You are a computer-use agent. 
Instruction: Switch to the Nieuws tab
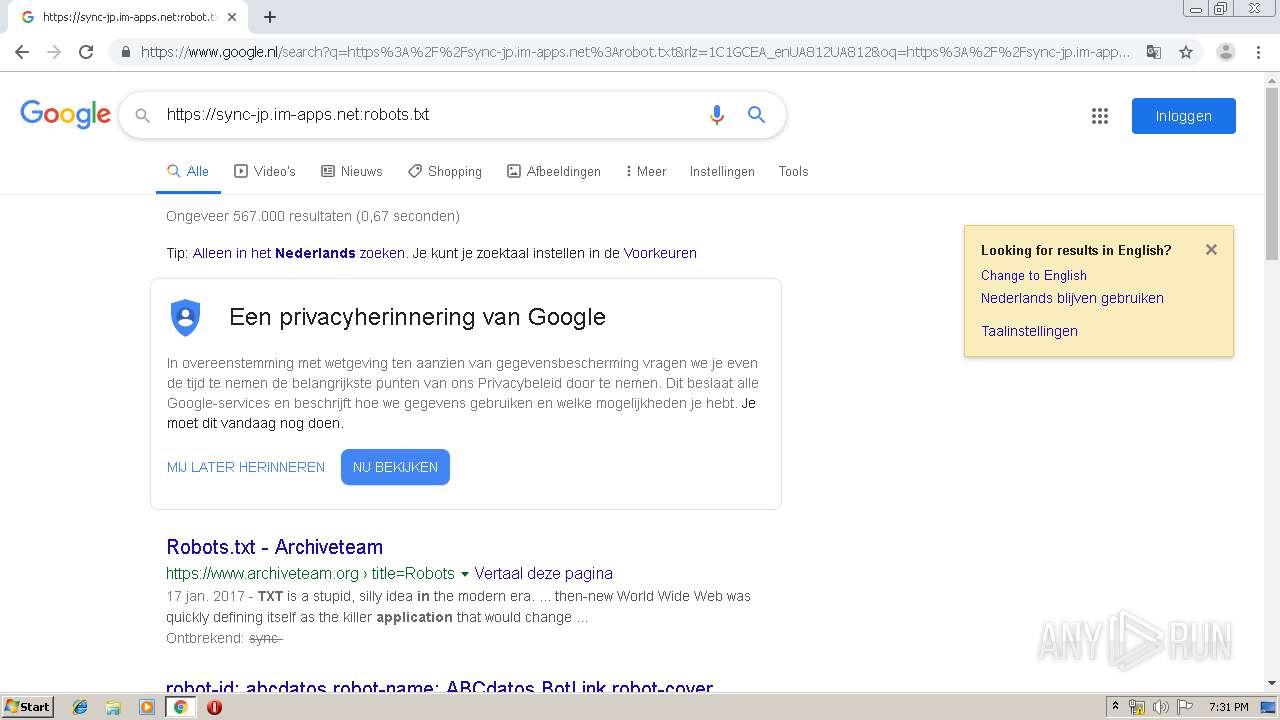[x=352, y=171]
